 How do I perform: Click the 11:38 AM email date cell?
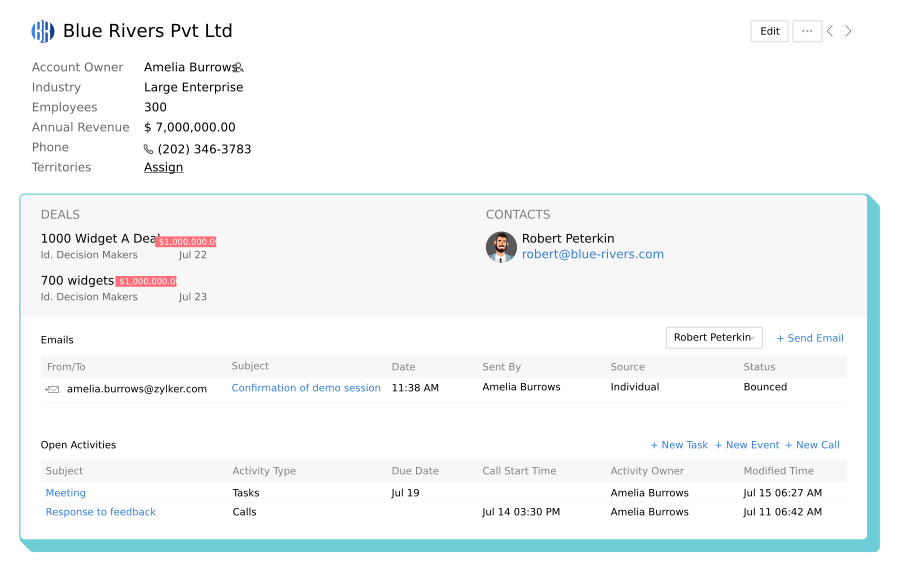pyautogui.click(x=415, y=388)
